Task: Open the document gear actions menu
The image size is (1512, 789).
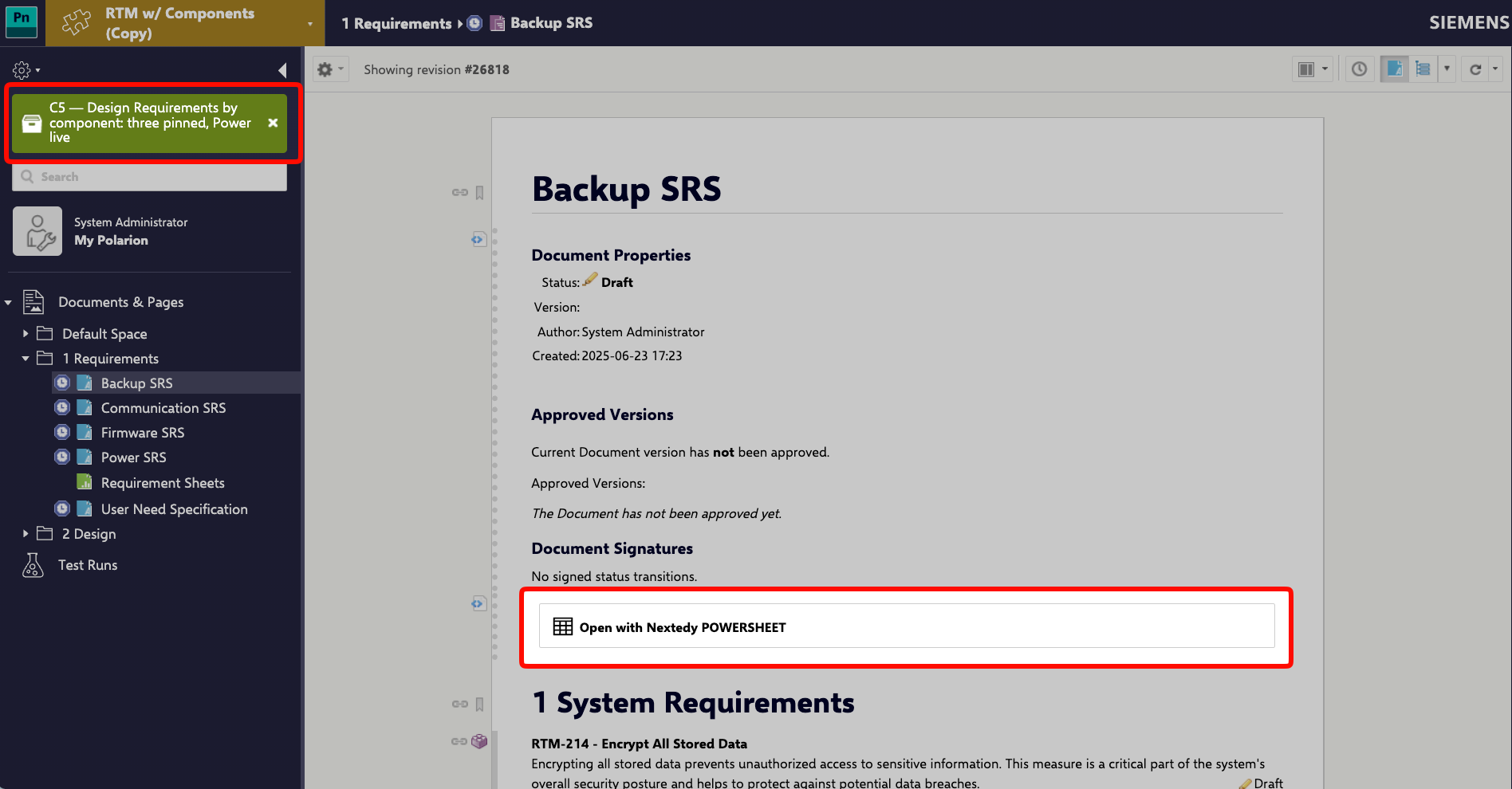Action: [330, 69]
